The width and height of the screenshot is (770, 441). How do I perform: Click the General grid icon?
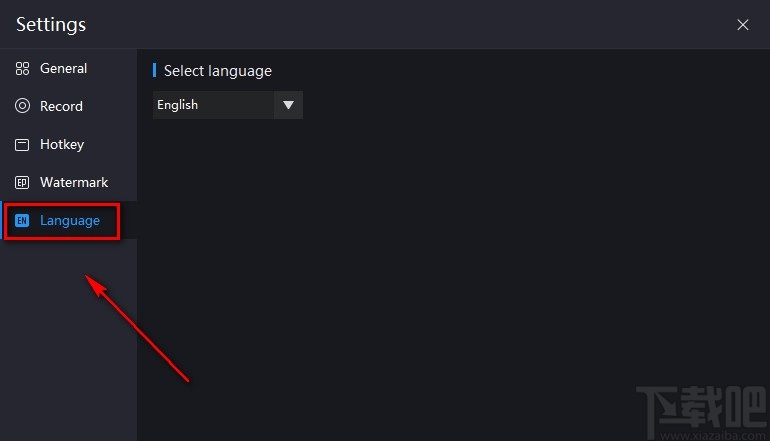pos(22,69)
